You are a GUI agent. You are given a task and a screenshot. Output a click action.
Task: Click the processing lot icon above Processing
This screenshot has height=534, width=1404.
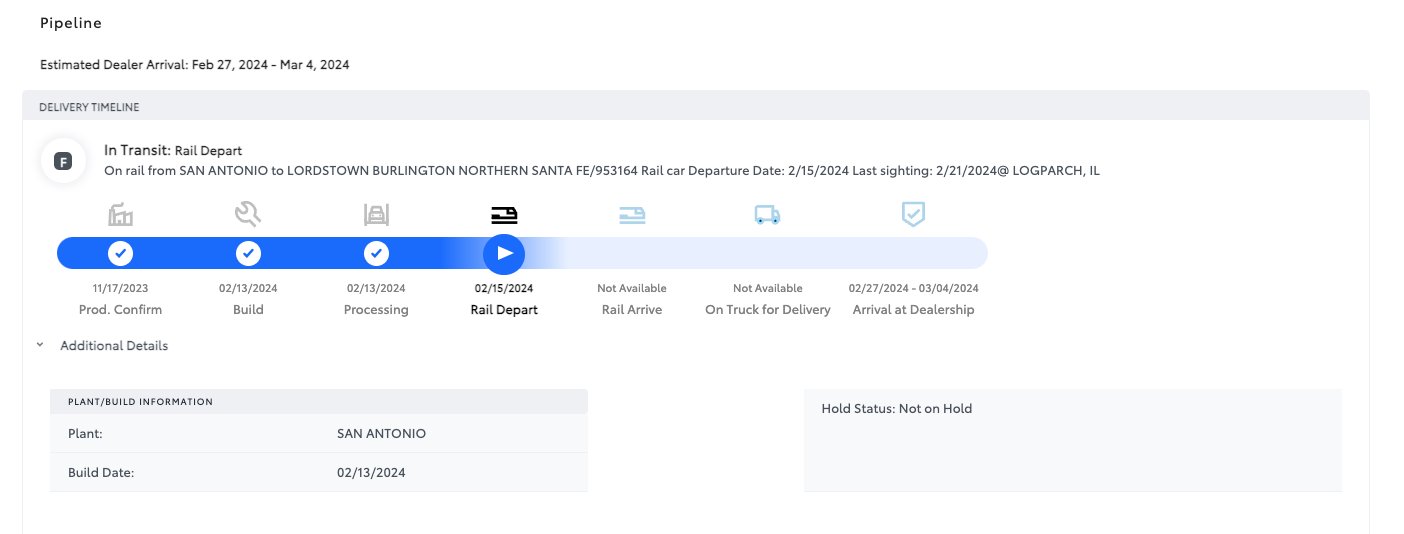376,214
